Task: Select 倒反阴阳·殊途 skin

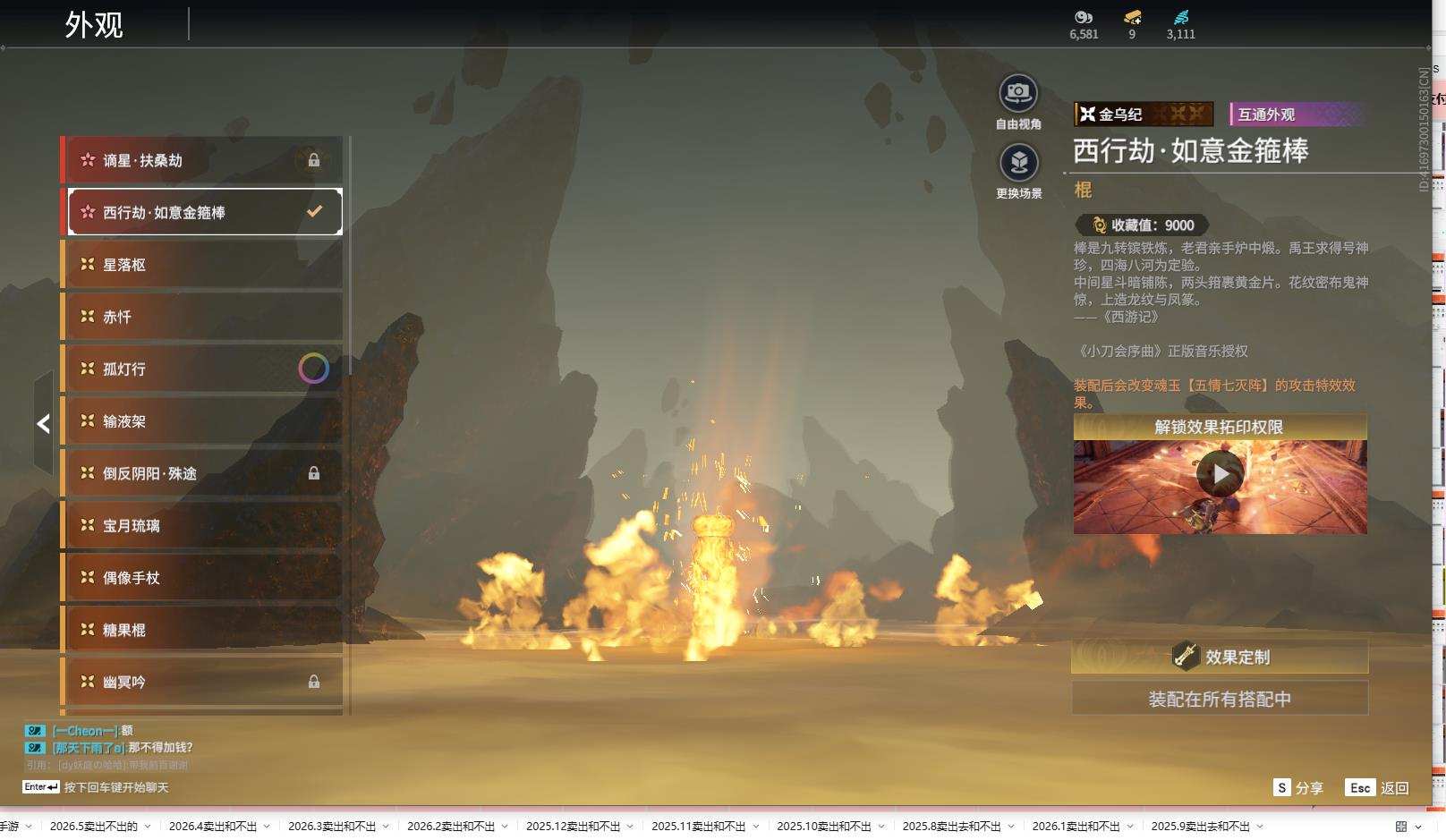Action: pos(202,473)
